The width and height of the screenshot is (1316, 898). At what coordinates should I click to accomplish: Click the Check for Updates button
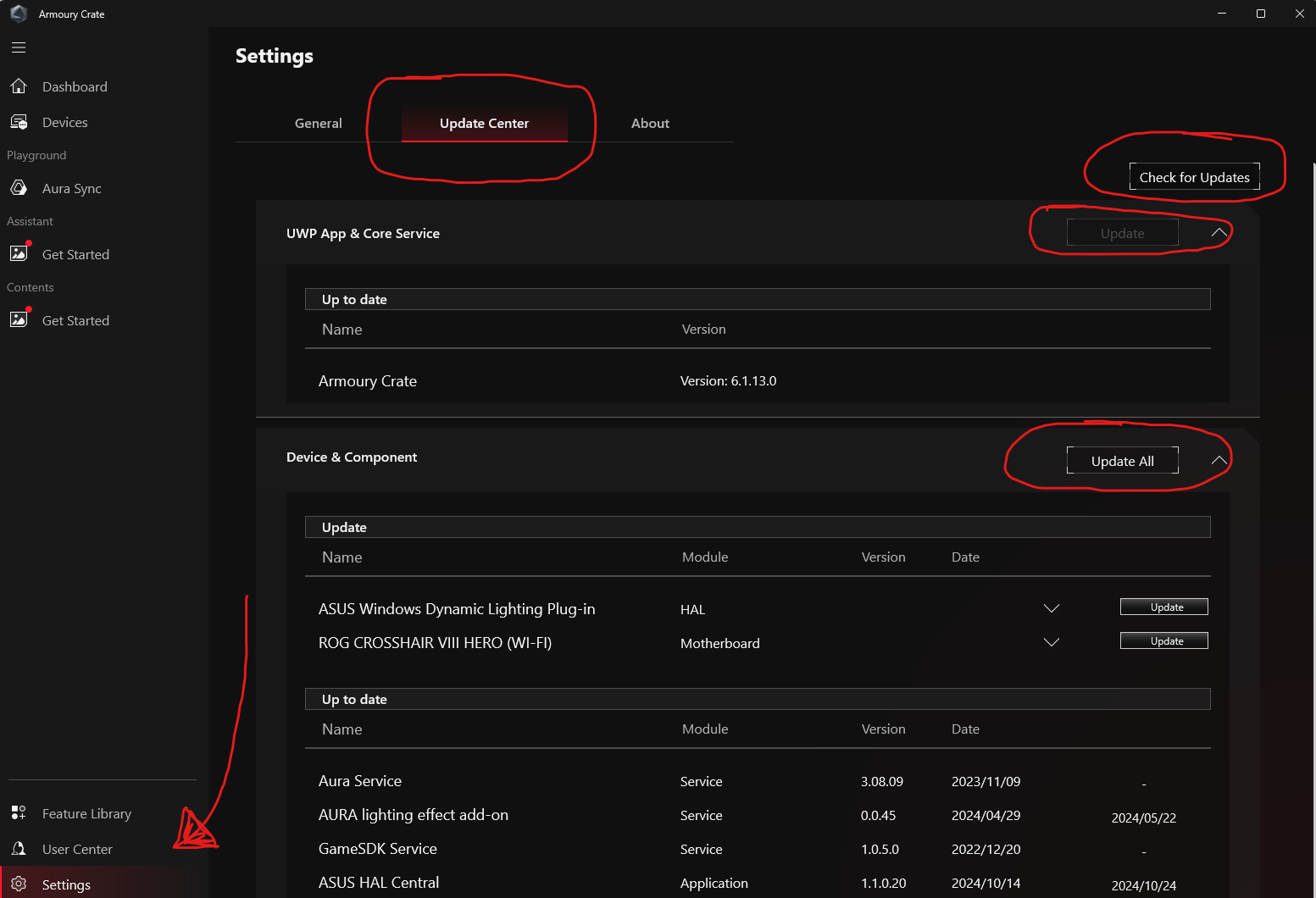[x=1195, y=177]
